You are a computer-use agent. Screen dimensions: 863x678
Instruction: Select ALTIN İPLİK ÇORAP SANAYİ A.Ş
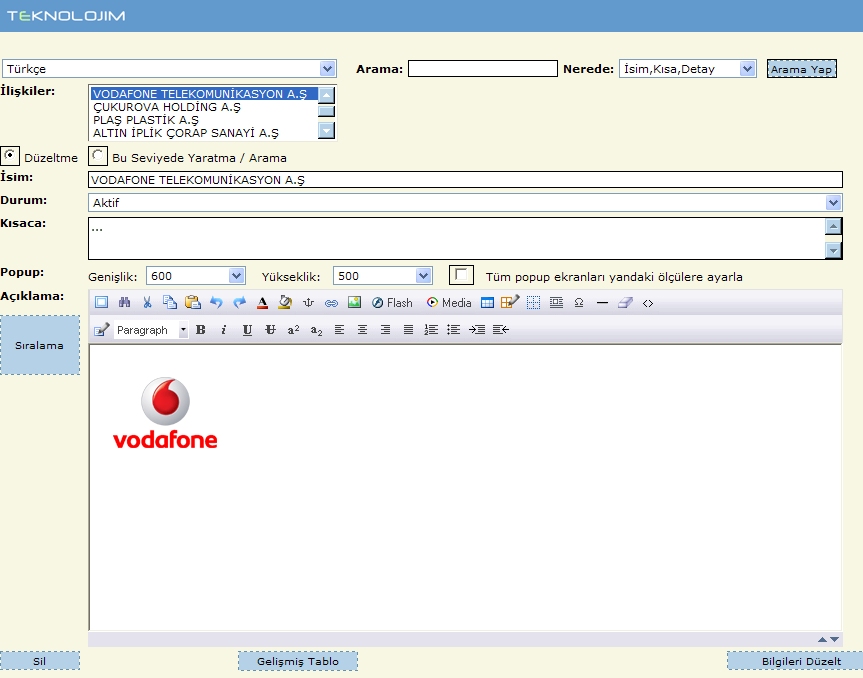(204, 133)
